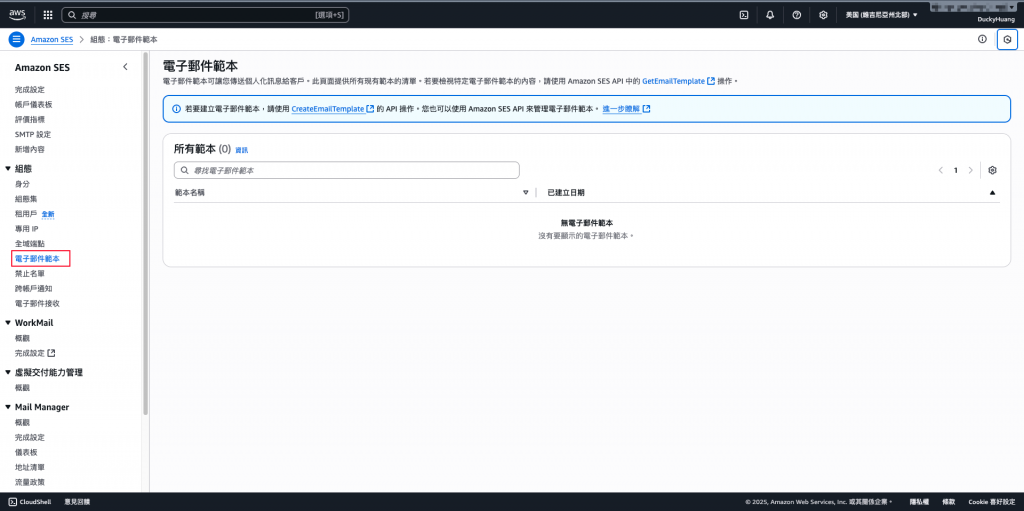Sort by 已建立日期 column arrow
Screen dimensions: 1024x511
[993, 193]
